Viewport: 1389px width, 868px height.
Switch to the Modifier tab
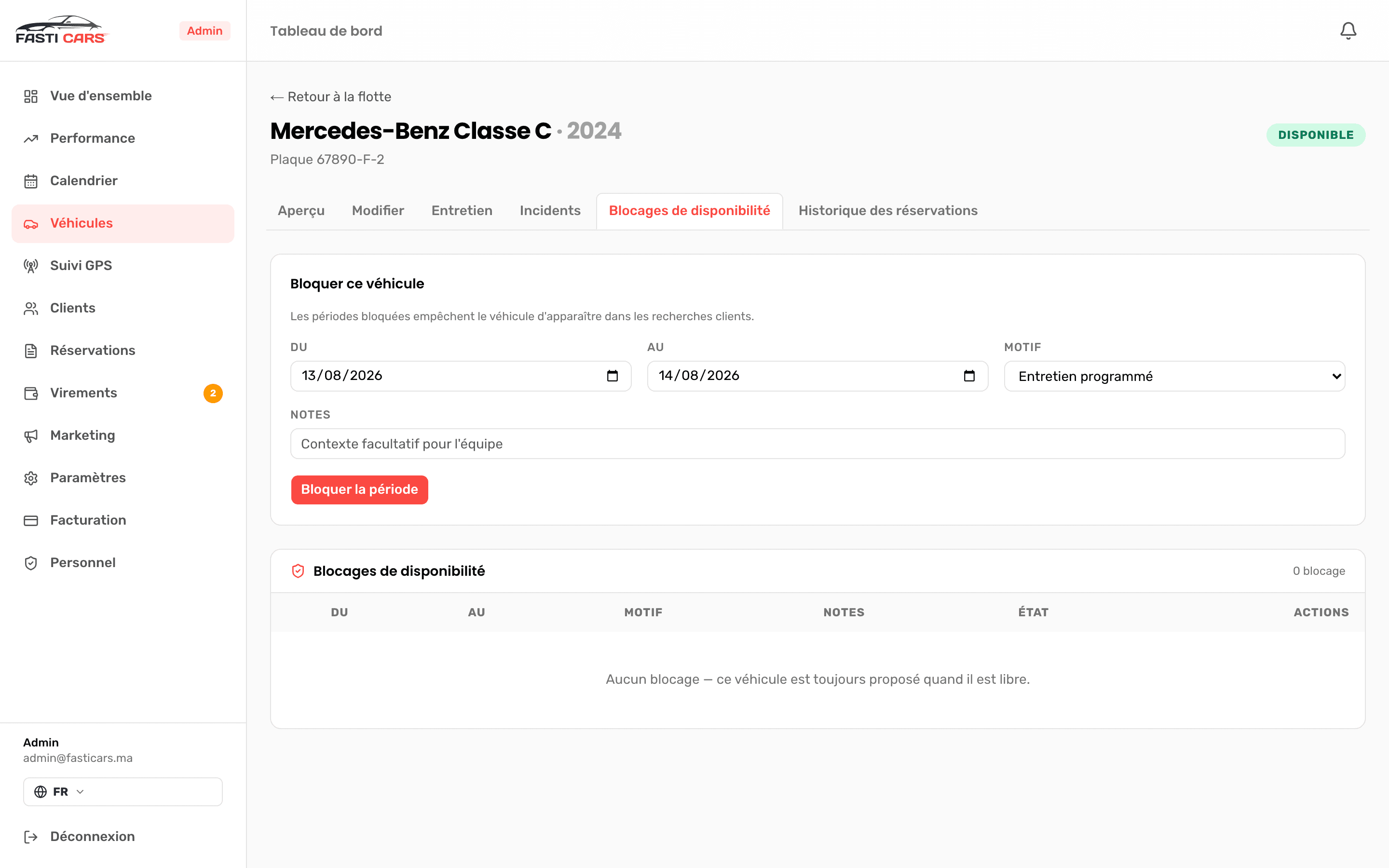pos(378,211)
